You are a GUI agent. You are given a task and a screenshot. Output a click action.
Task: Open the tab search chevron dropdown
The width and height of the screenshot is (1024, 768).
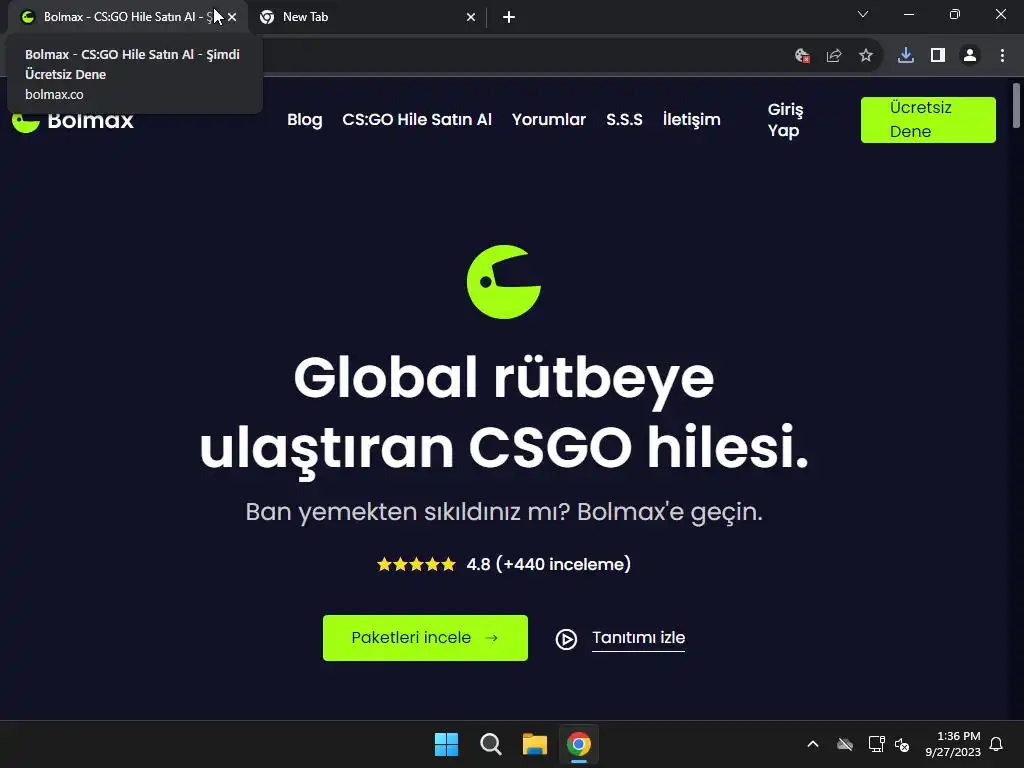point(863,14)
